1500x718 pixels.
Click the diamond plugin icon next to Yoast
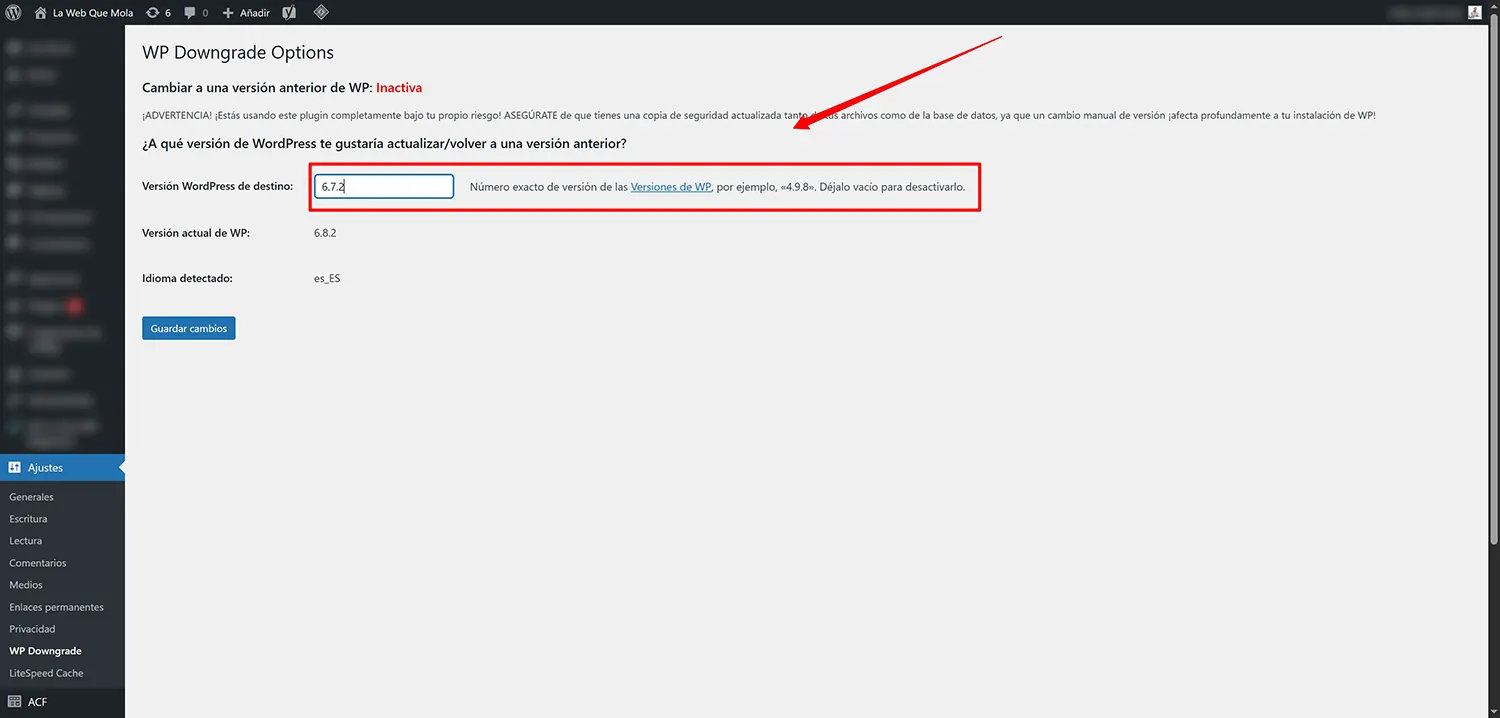321,12
